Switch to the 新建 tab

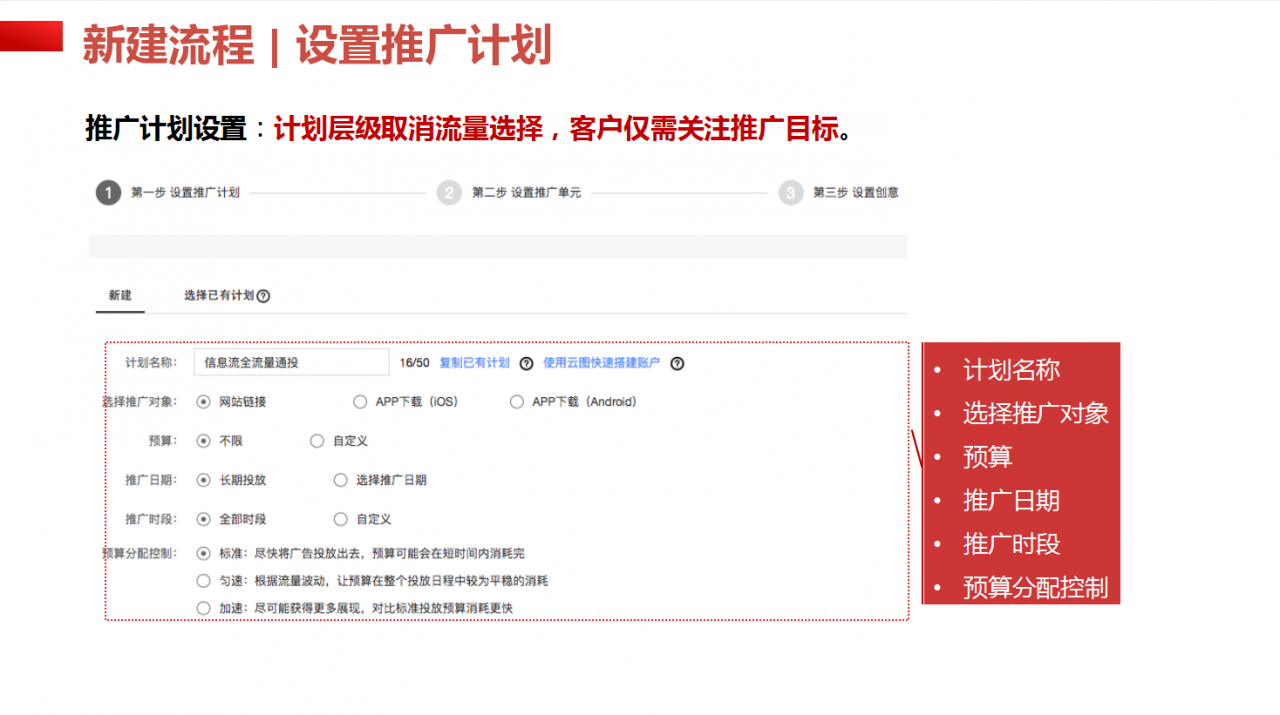click(120, 296)
